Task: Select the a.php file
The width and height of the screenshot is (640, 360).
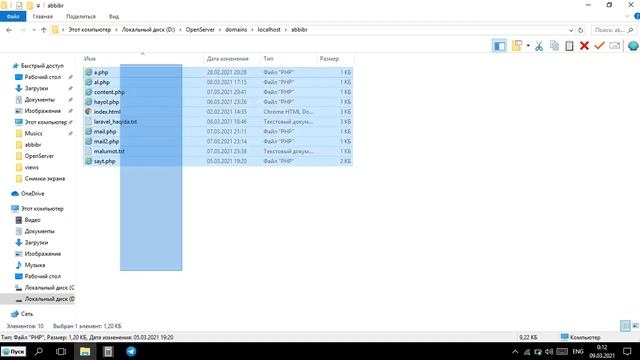Action: [101, 72]
